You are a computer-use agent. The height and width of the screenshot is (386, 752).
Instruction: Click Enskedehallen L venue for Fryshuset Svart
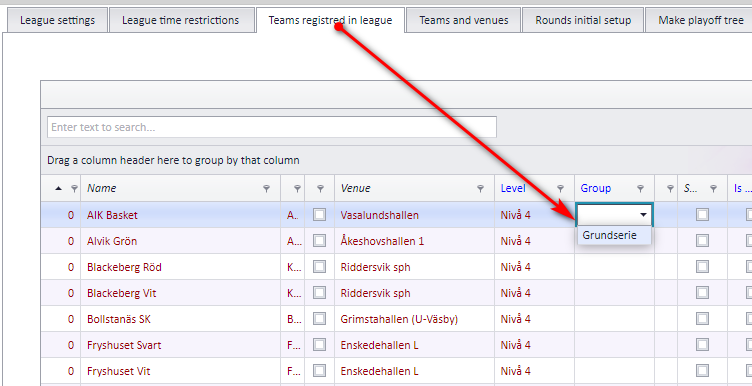(x=415, y=345)
